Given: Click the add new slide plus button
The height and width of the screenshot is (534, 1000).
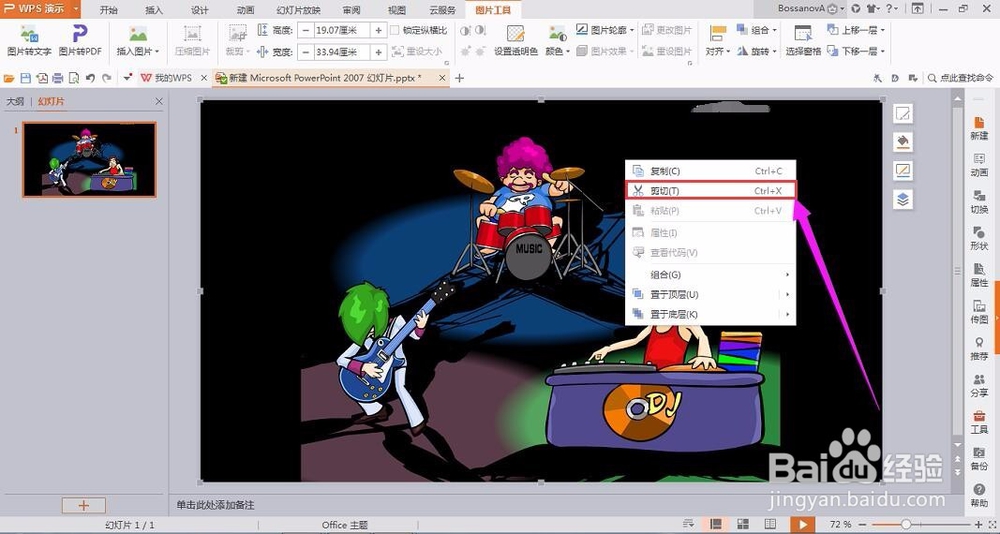Looking at the screenshot, I should (84, 505).
